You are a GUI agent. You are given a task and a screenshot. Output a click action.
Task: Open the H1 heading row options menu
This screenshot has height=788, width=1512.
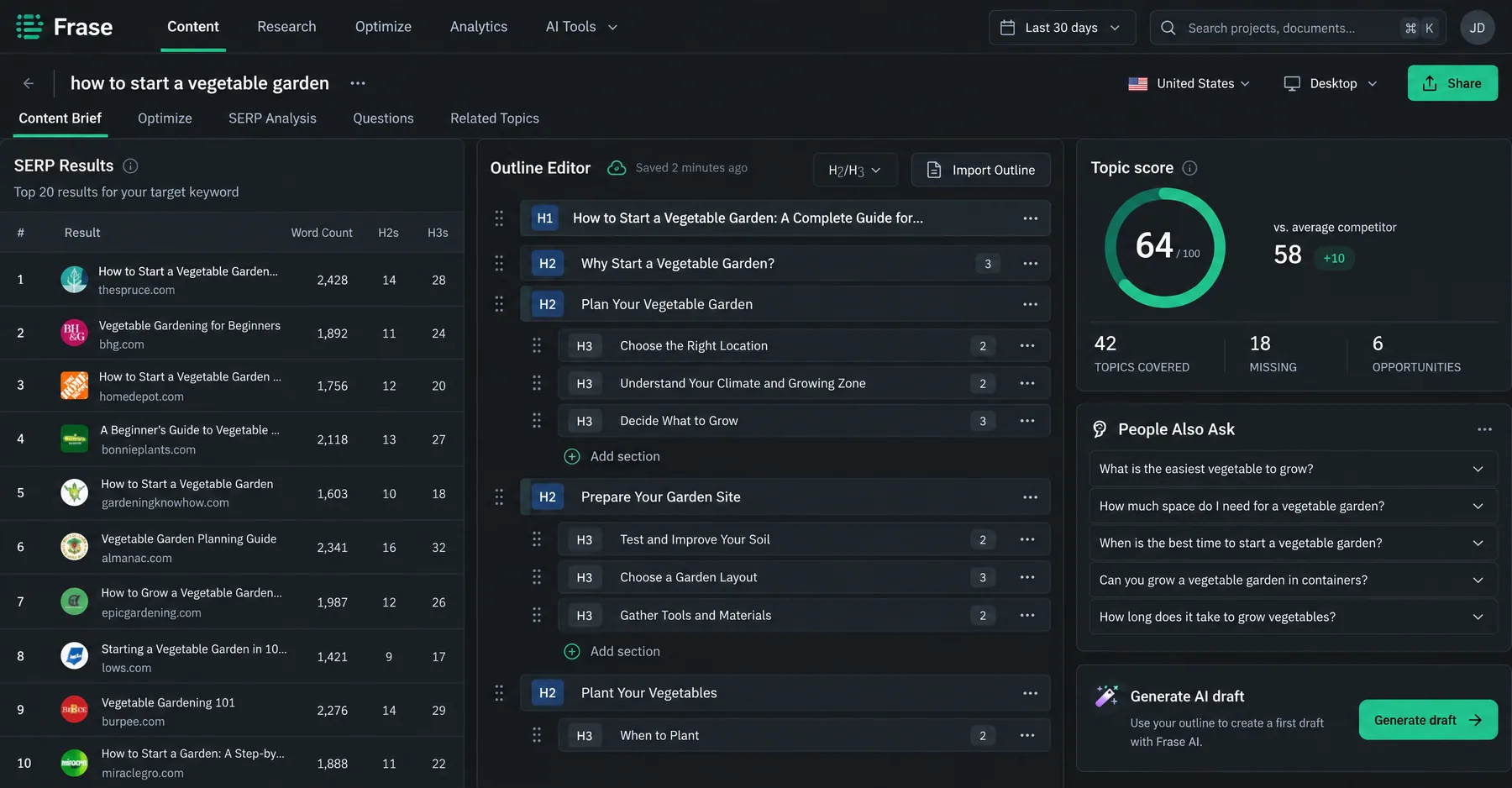(1031, 218)
